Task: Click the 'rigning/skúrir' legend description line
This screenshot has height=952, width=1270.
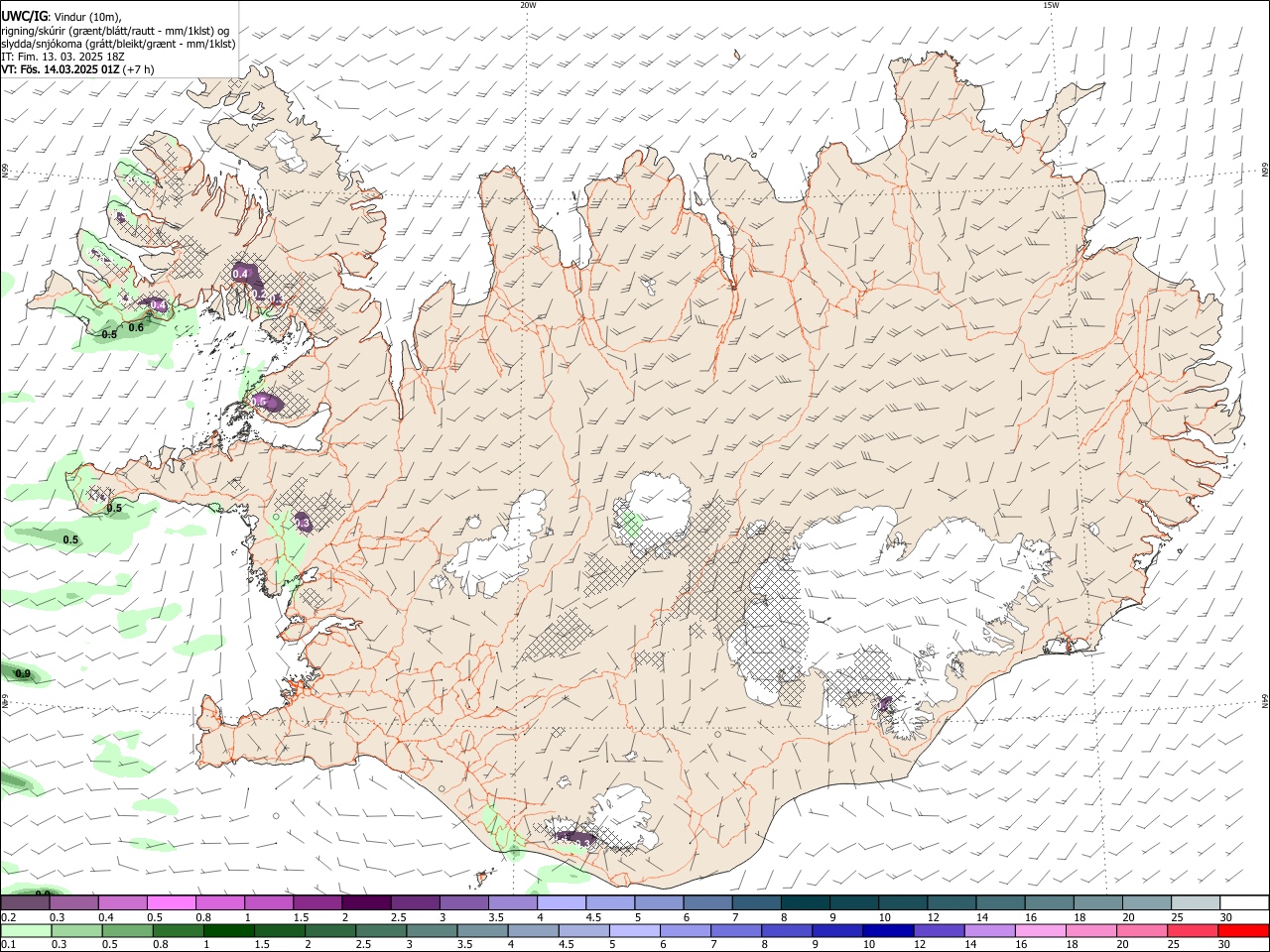Action: point(115,31)
